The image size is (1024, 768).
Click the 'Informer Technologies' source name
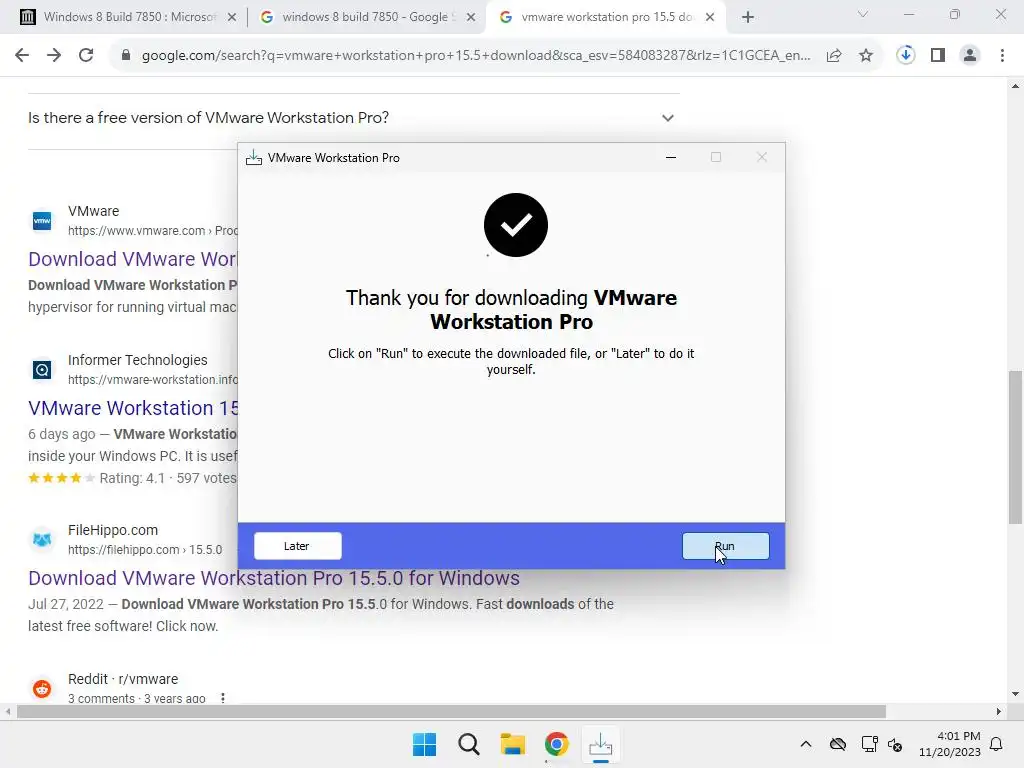(x=138, y=360)
